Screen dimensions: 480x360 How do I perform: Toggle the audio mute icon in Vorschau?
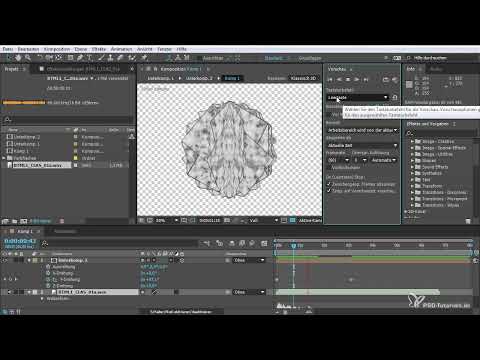point(395,80)
